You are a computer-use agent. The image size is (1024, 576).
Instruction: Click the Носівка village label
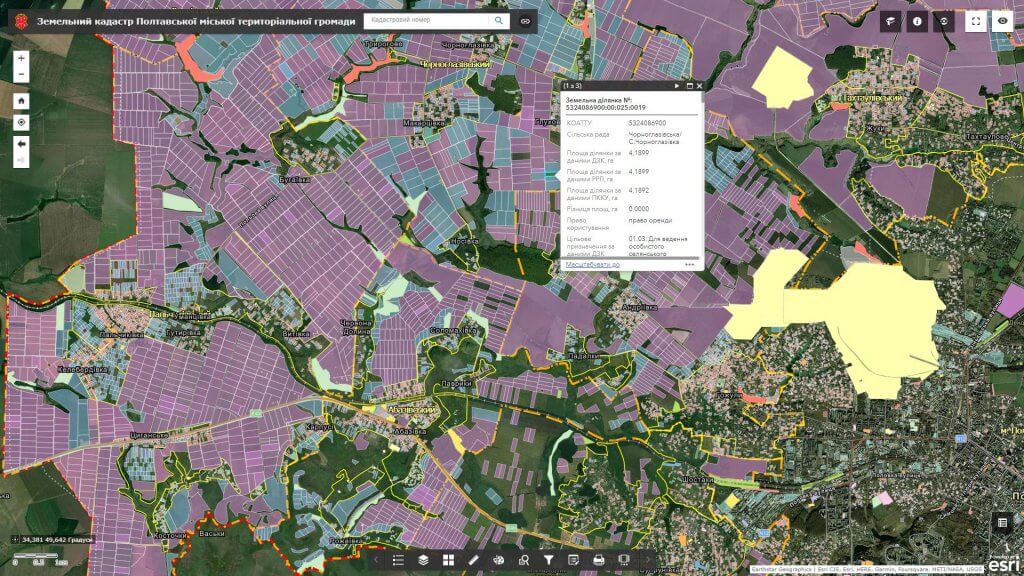(x=464, y=241)
